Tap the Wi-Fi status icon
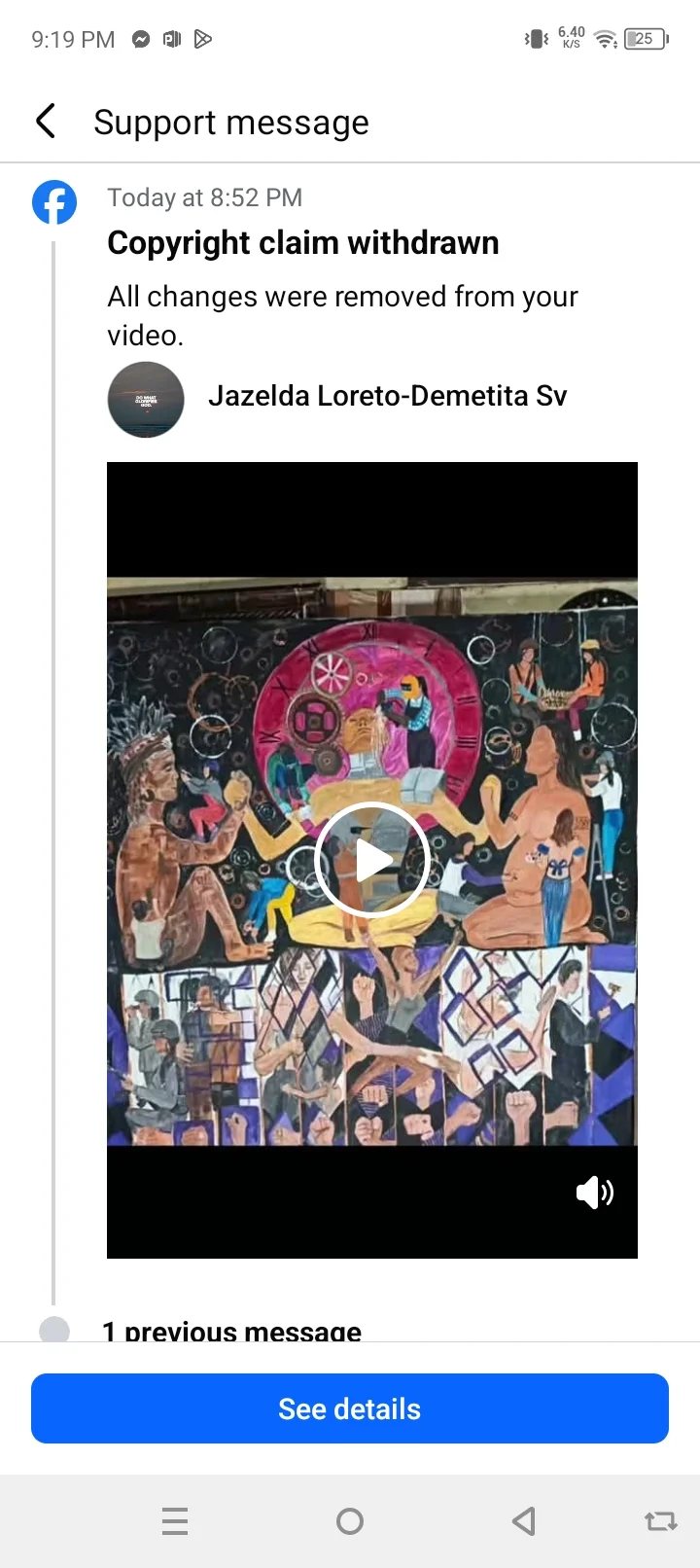 point(606,39)
